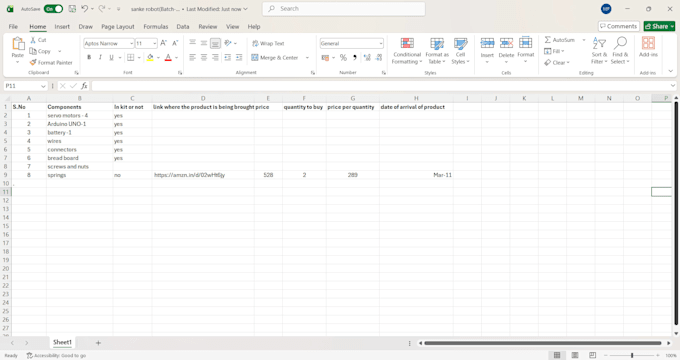Increase font size with larger A icon
The image size is (680, 360).
(163, 43)
